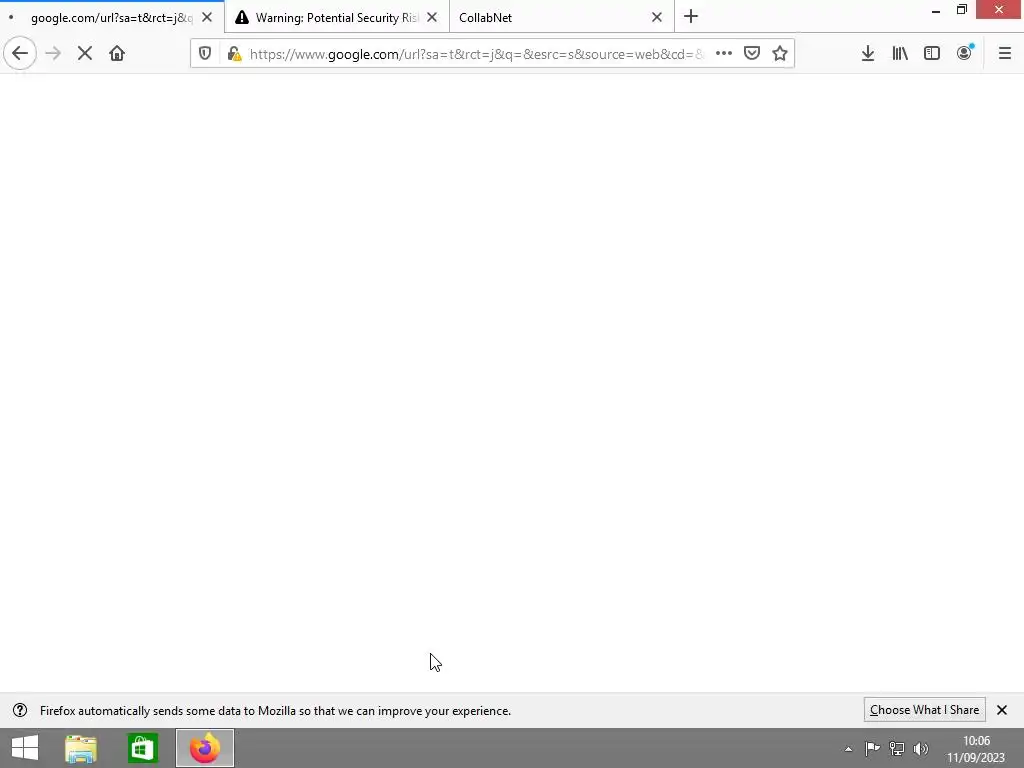Toggle the sidebar view
This screenshot has width=1024, height=768.
(932, 54)
